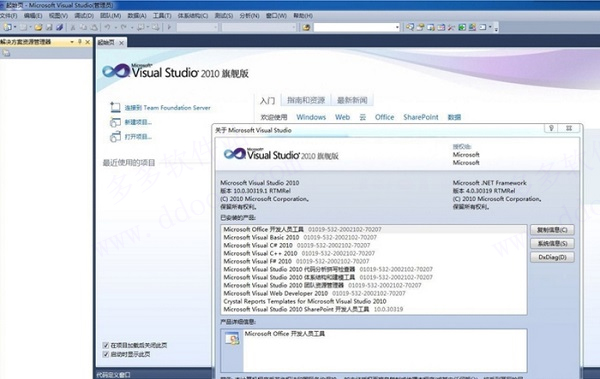Click the Office link on Start Page
600x379 pixels.
(385, 117)
